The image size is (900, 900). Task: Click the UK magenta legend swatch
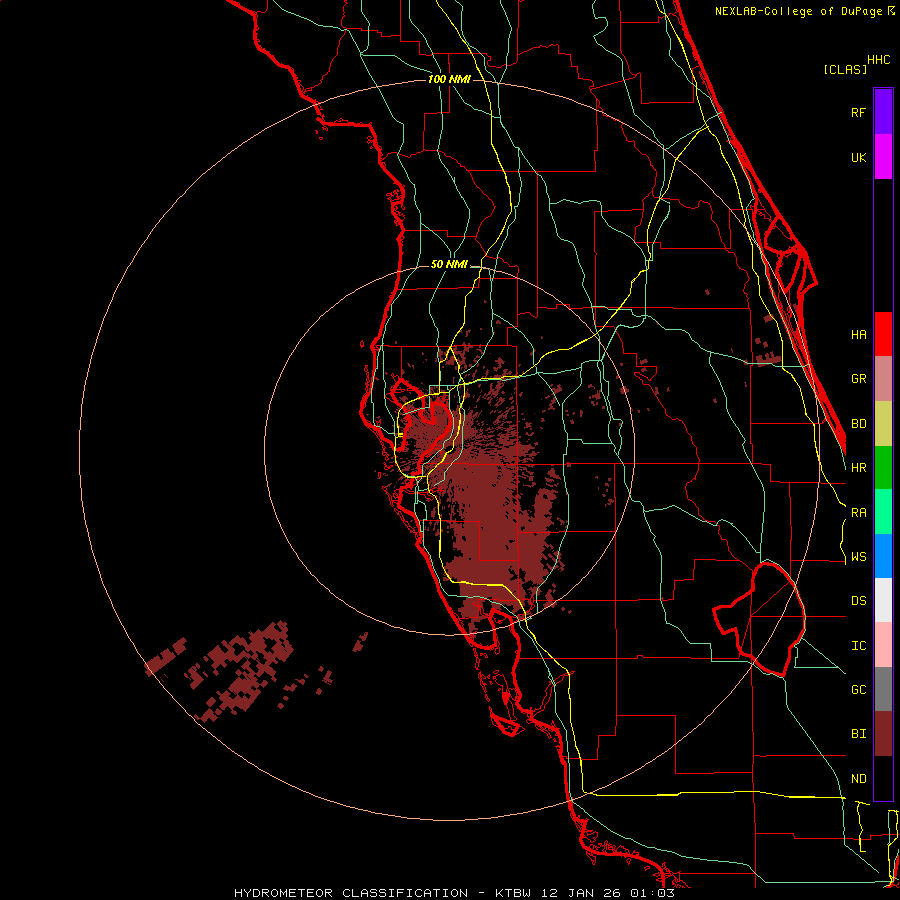(883, 157)
